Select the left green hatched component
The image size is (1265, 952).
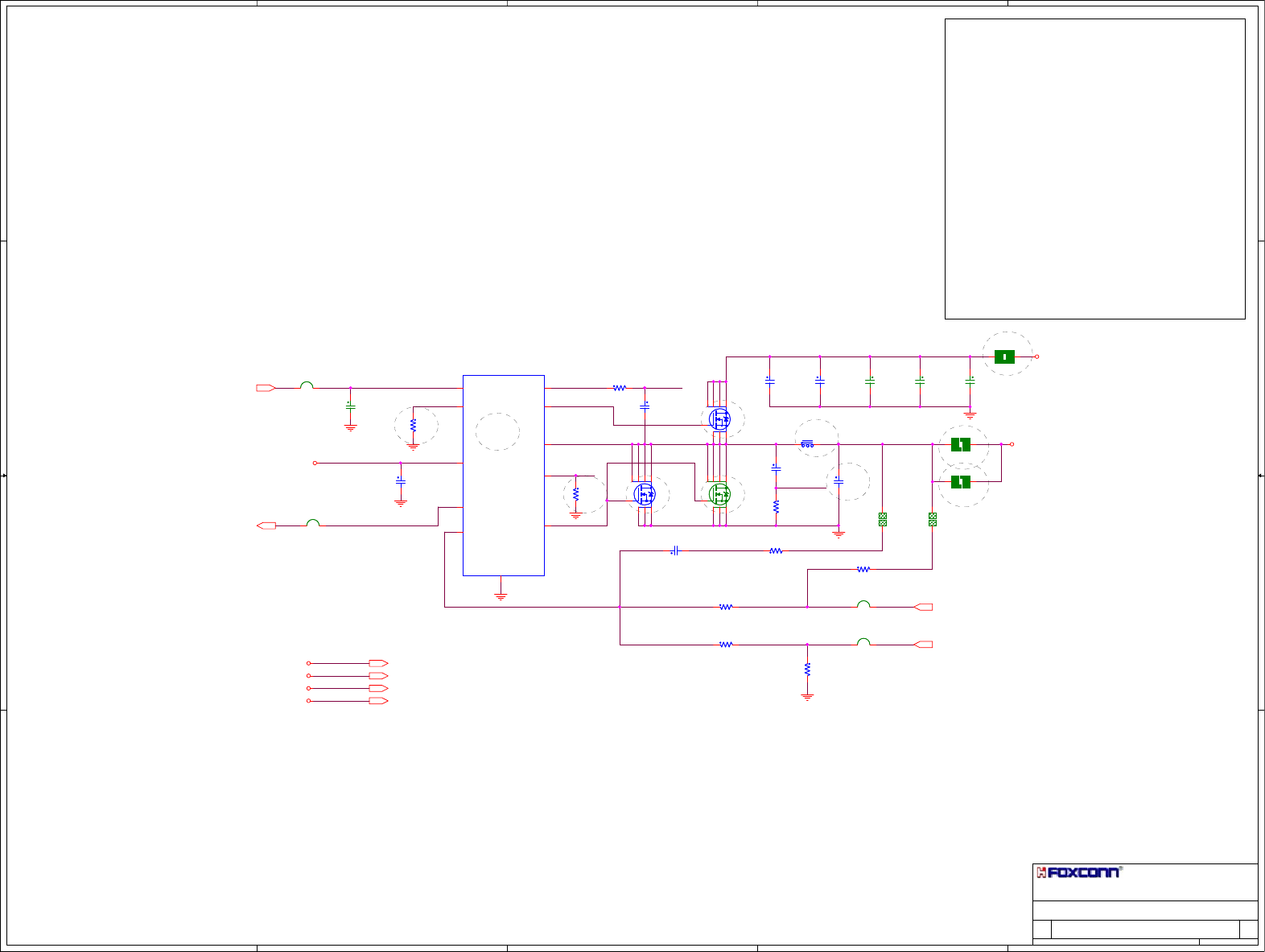click(x=883, y=520)
